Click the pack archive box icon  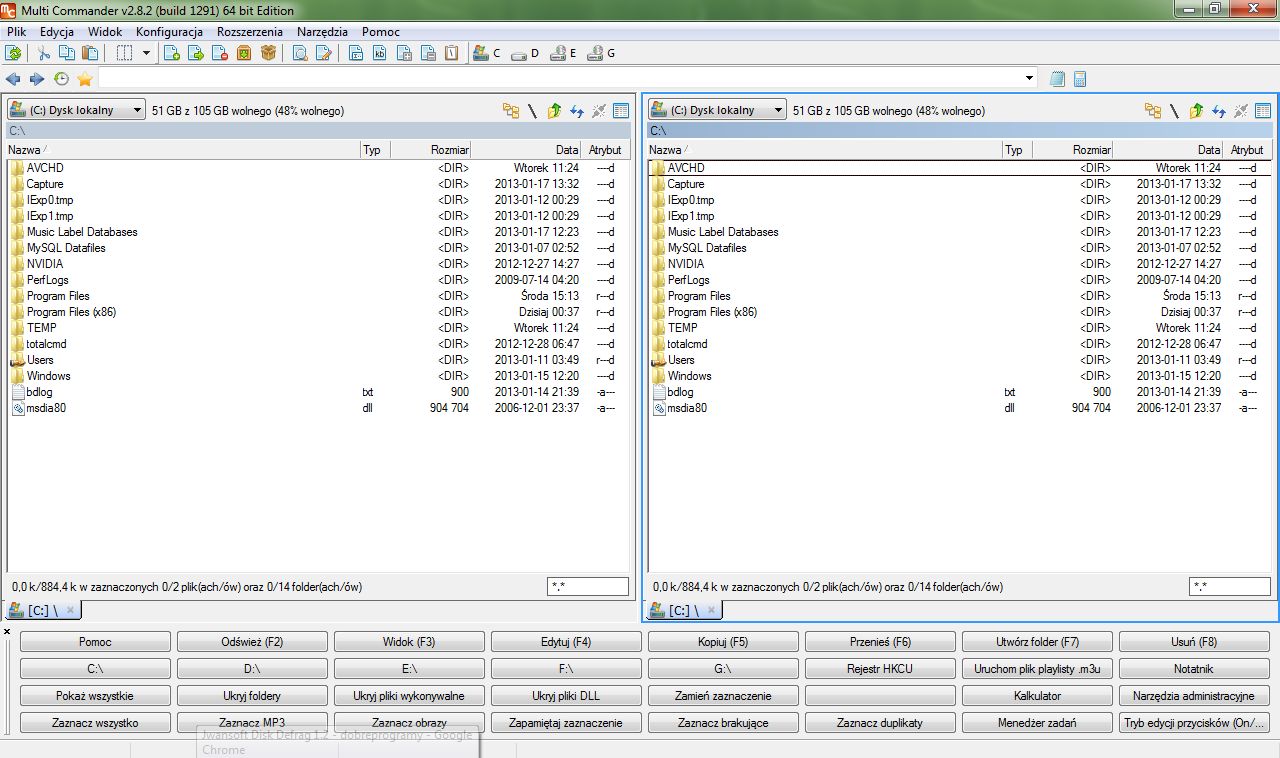pyautogui.click(x=244, y=53)
